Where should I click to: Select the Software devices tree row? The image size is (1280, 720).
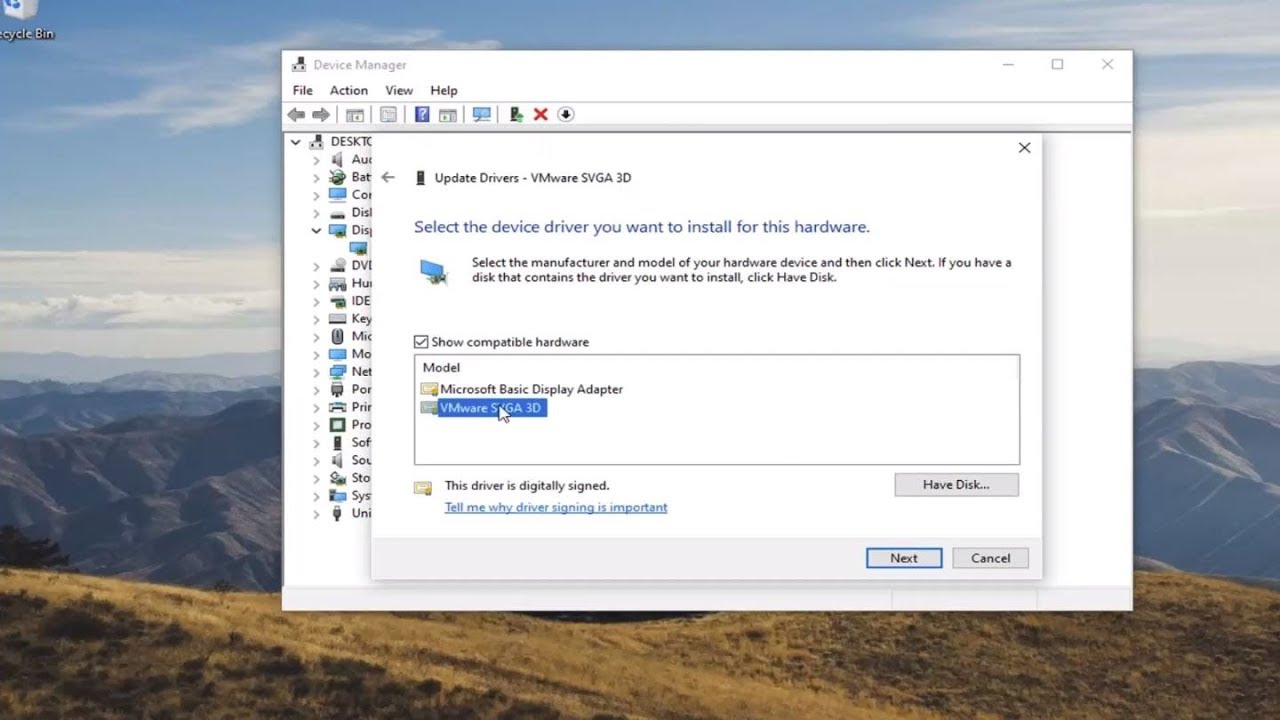point(350,442)
